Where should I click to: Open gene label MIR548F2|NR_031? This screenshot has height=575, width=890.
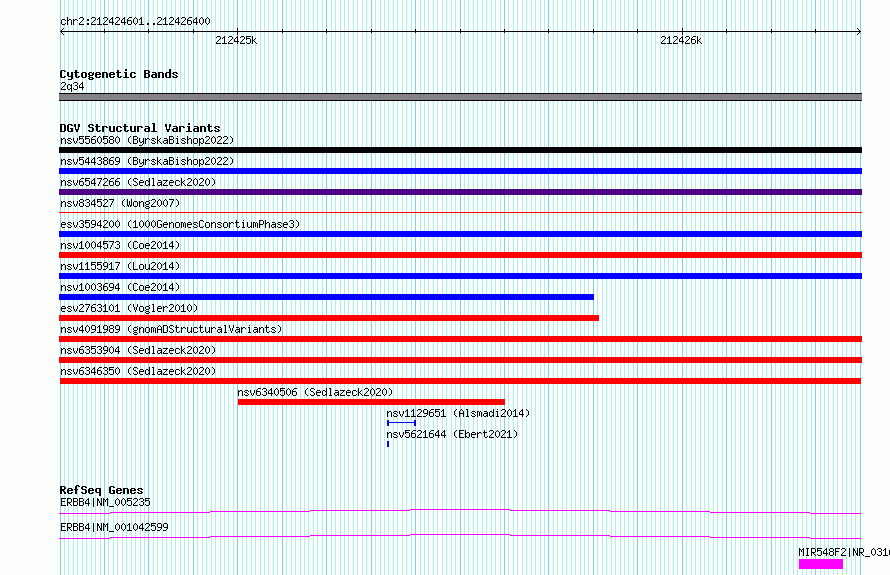point(843,552)
